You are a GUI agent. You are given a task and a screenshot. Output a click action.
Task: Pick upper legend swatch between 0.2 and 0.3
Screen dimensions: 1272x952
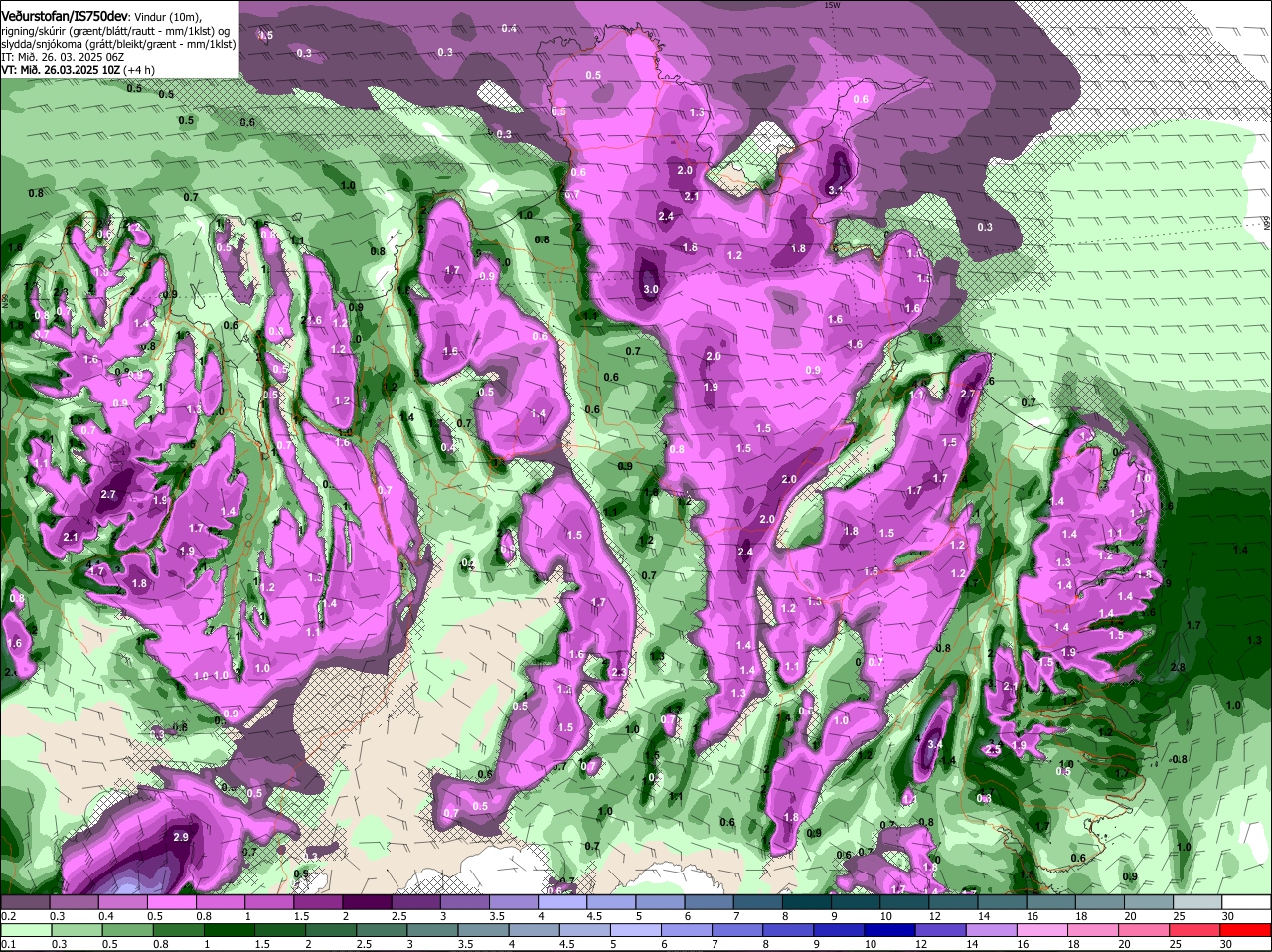click(24, 902)
